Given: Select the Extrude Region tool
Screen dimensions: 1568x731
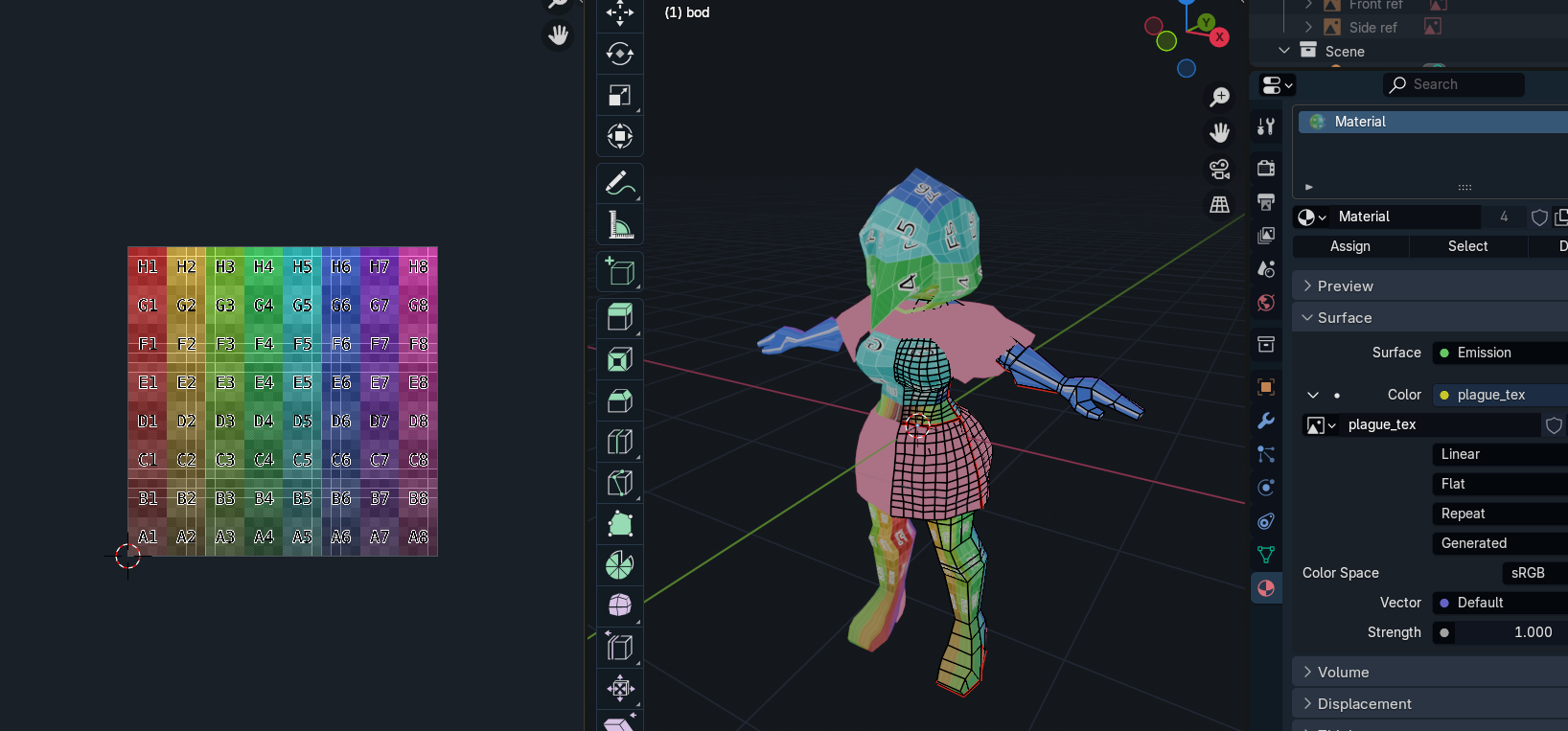Looking at the screenshot, I should point(620,317).
